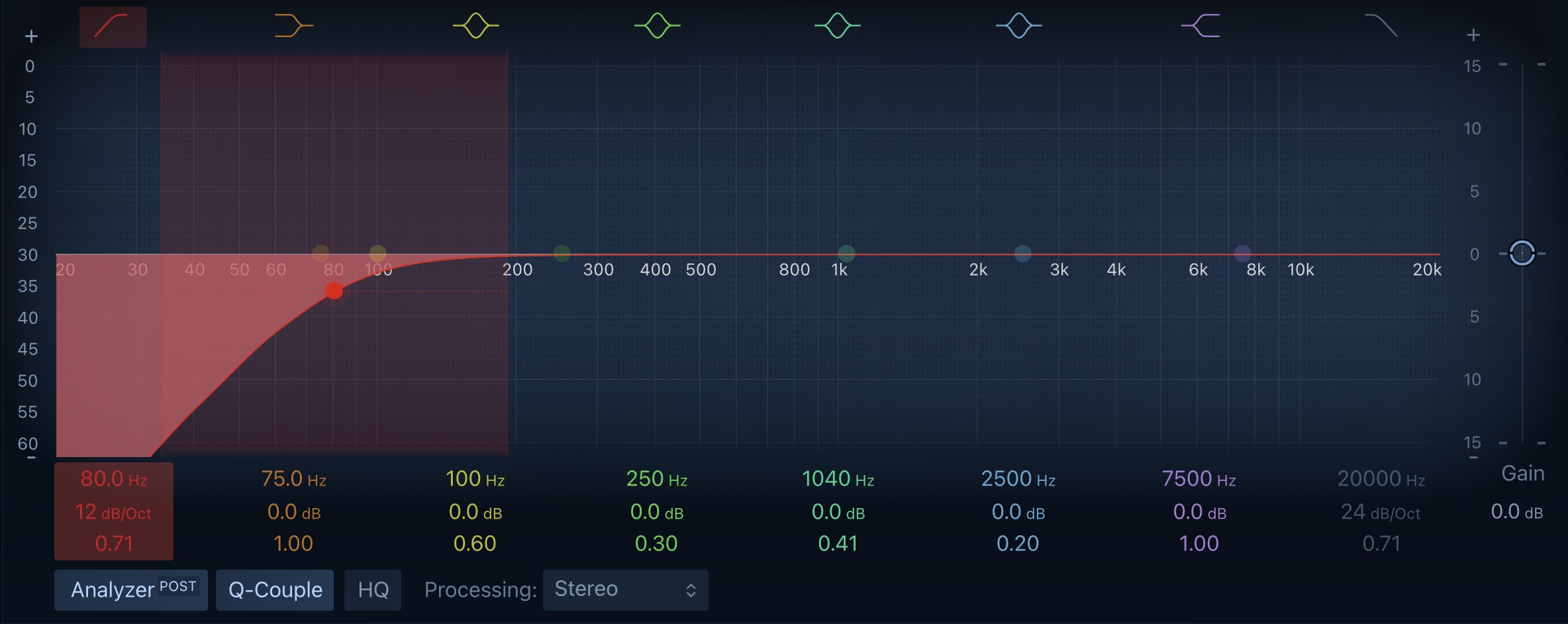Click the 24 dB/Oct slope value
Viewport: 1568px width, 624px height.
[1381, 512]
